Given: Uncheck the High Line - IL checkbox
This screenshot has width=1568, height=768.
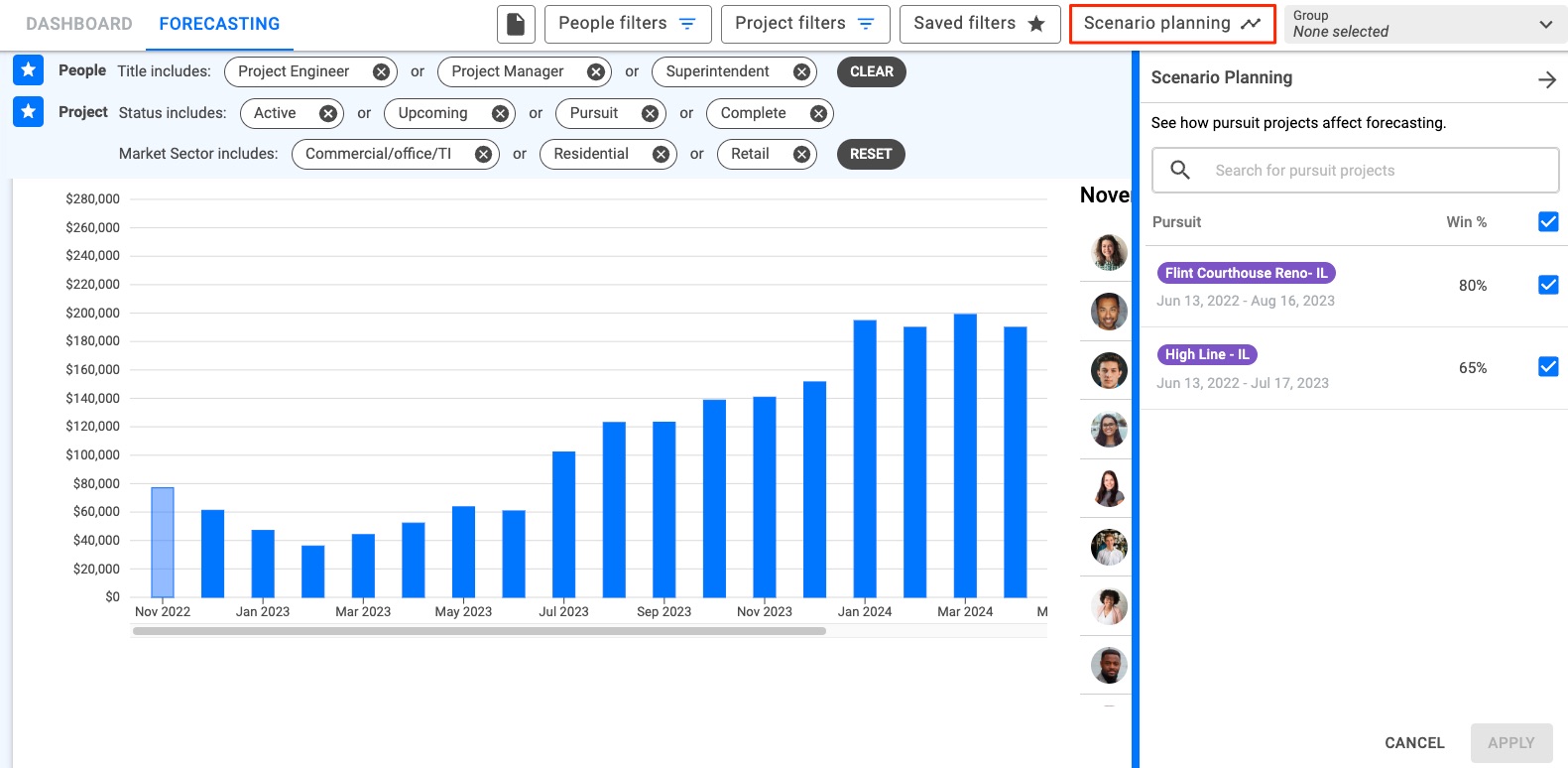Looking at the screenshot, I should coord(1547,367).
